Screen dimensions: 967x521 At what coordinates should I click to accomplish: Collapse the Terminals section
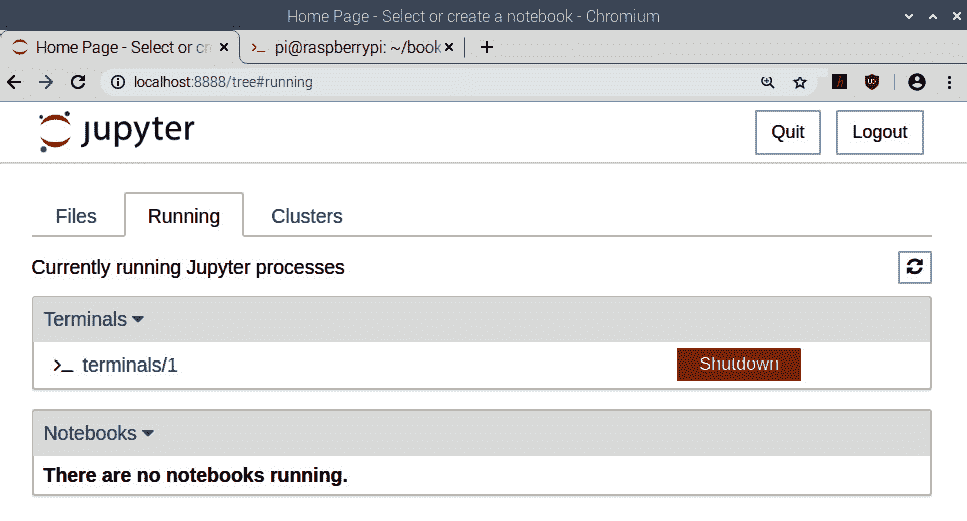pyautogui.click(x=94, y=319)
